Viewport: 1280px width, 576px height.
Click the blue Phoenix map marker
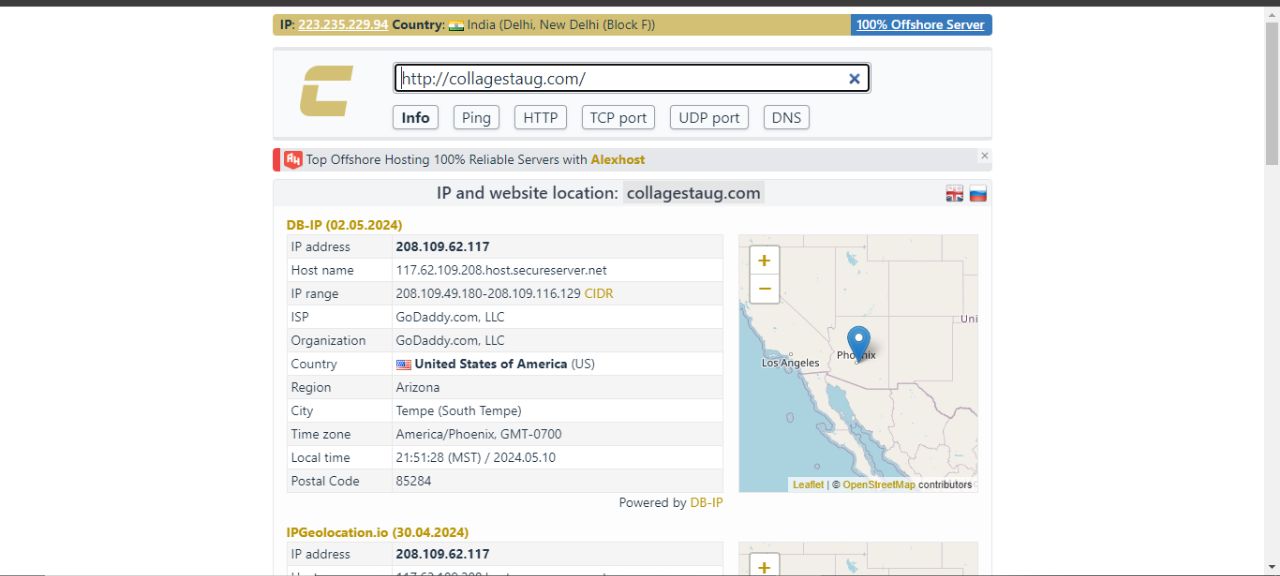click(858, 343)
